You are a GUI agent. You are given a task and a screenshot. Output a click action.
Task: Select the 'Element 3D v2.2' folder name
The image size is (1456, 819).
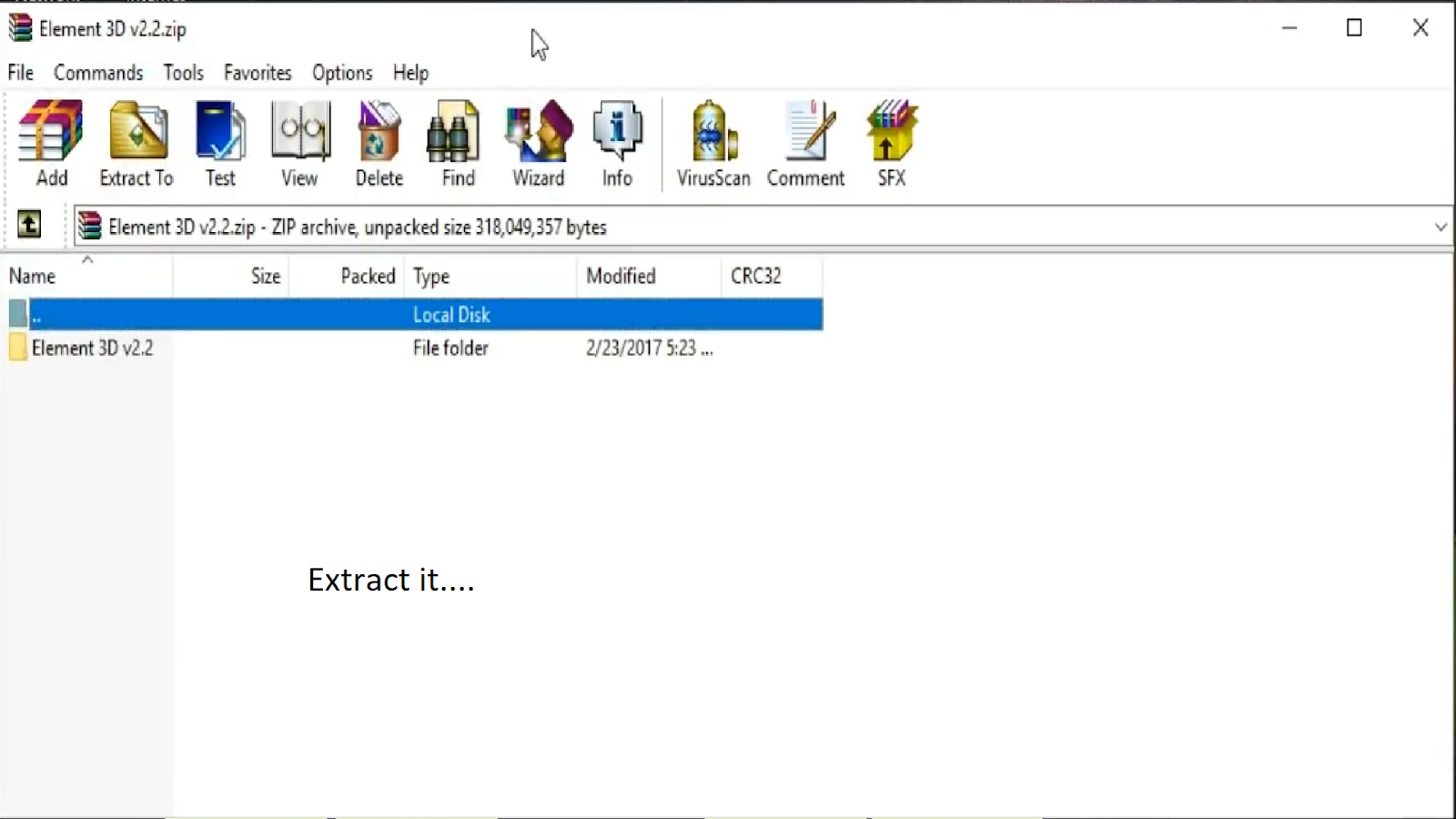pyautogui.click(x=92, y=348)
